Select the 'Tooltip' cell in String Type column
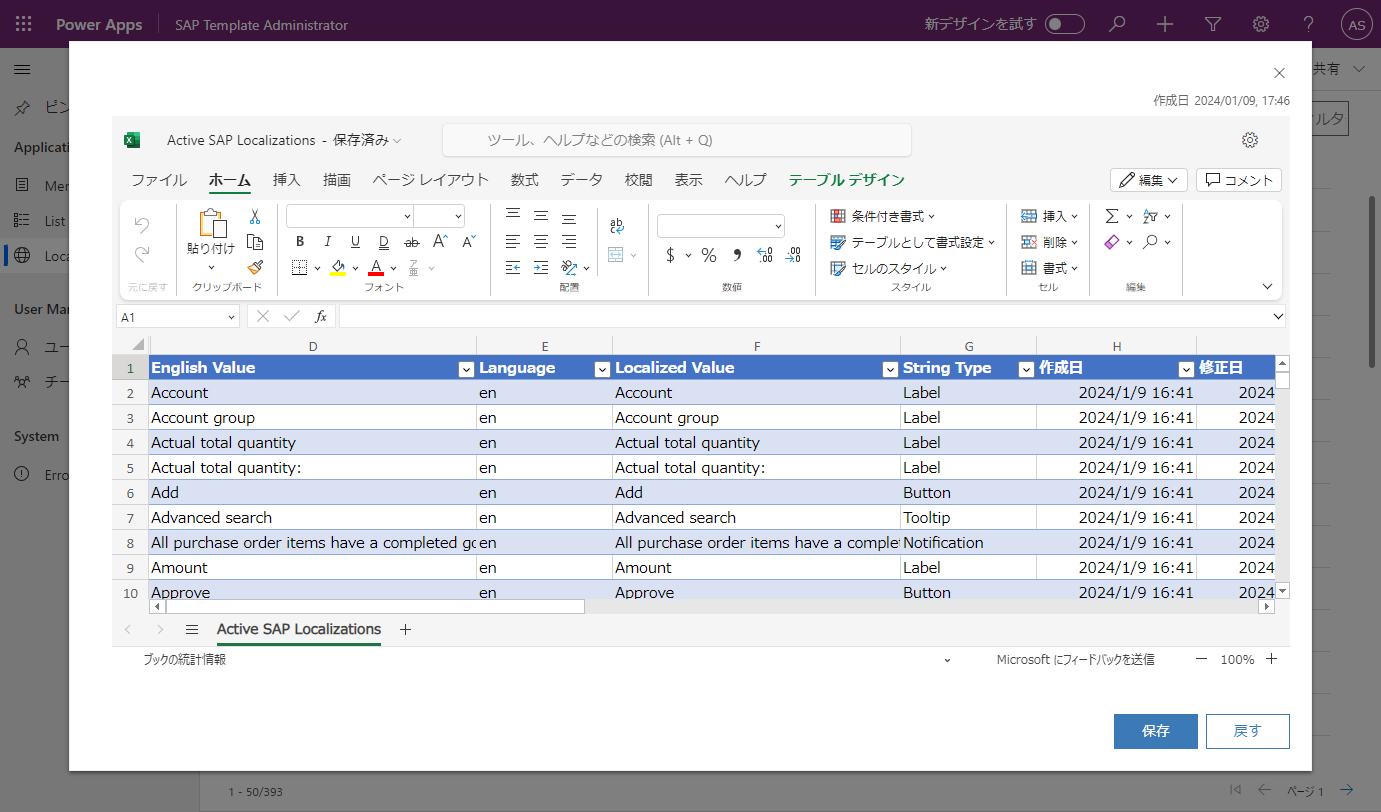 point(968,517)
